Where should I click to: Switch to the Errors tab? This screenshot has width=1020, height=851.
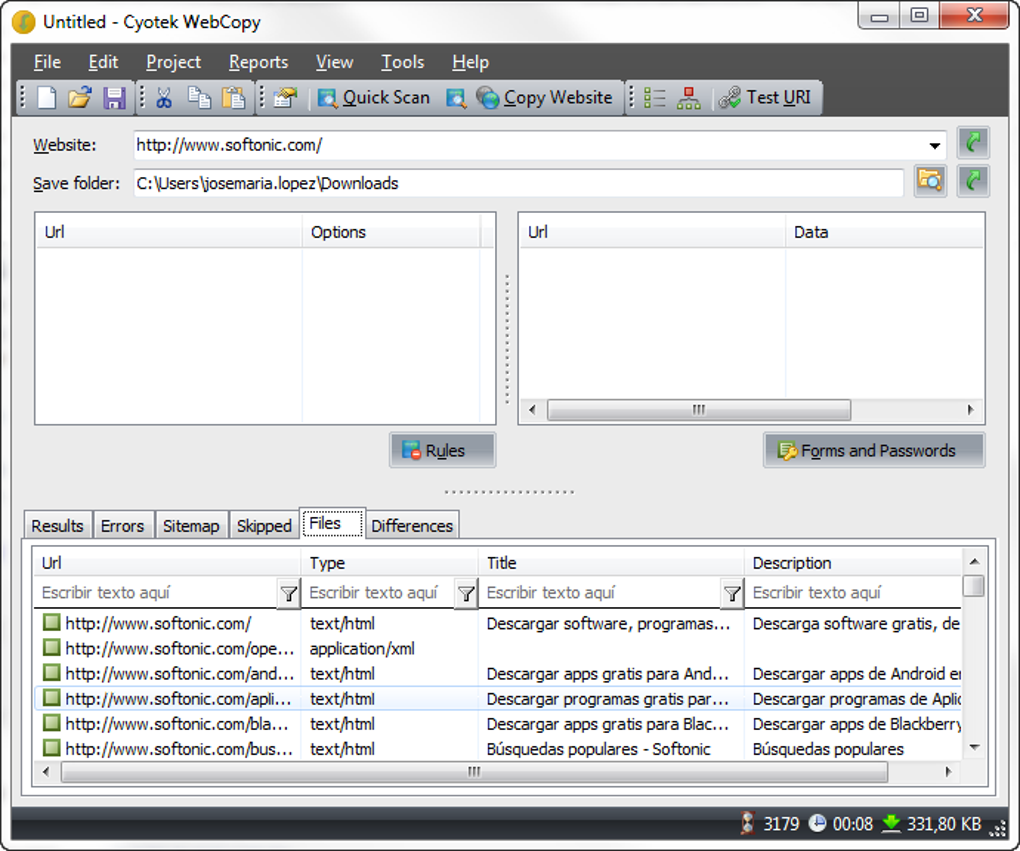click(122, 526)
